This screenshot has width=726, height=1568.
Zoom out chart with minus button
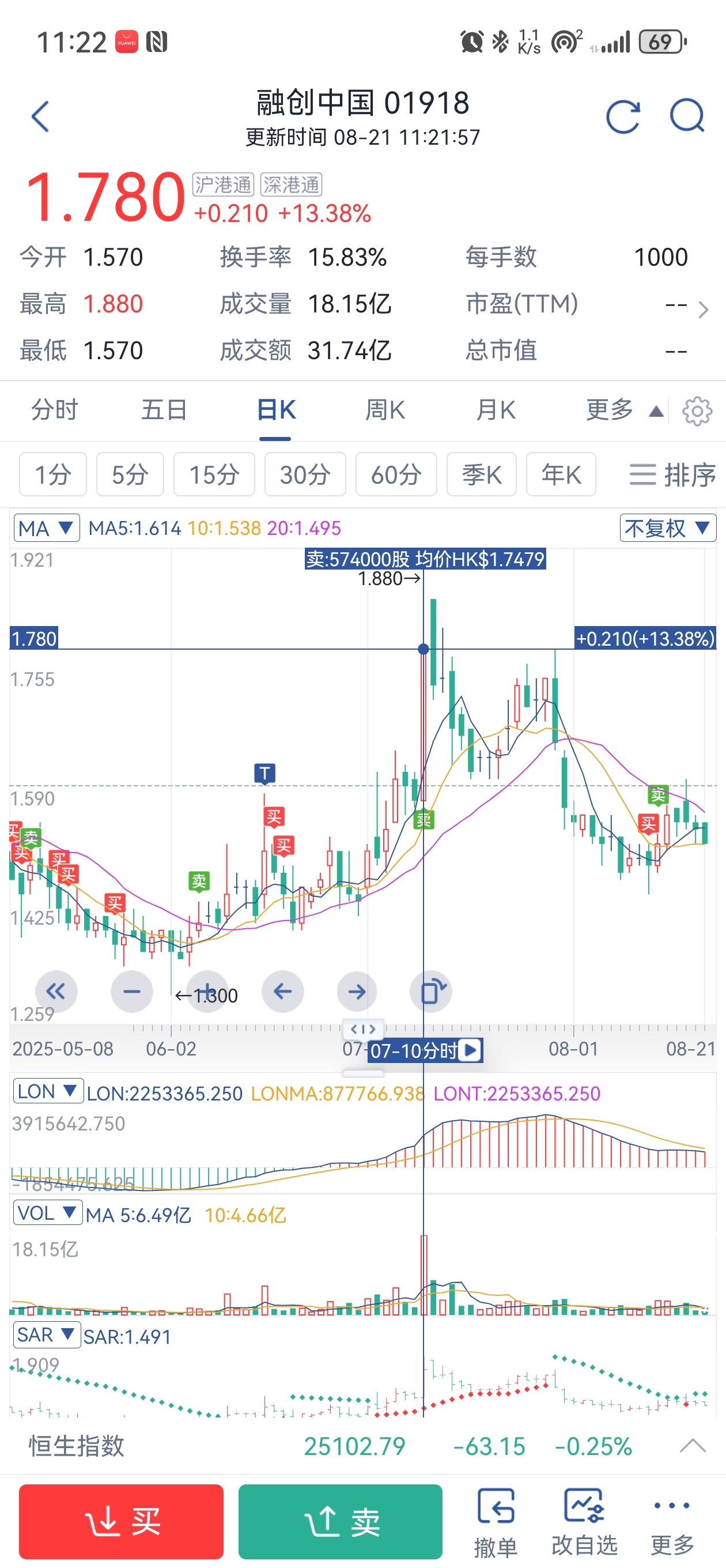click(131, 992)
